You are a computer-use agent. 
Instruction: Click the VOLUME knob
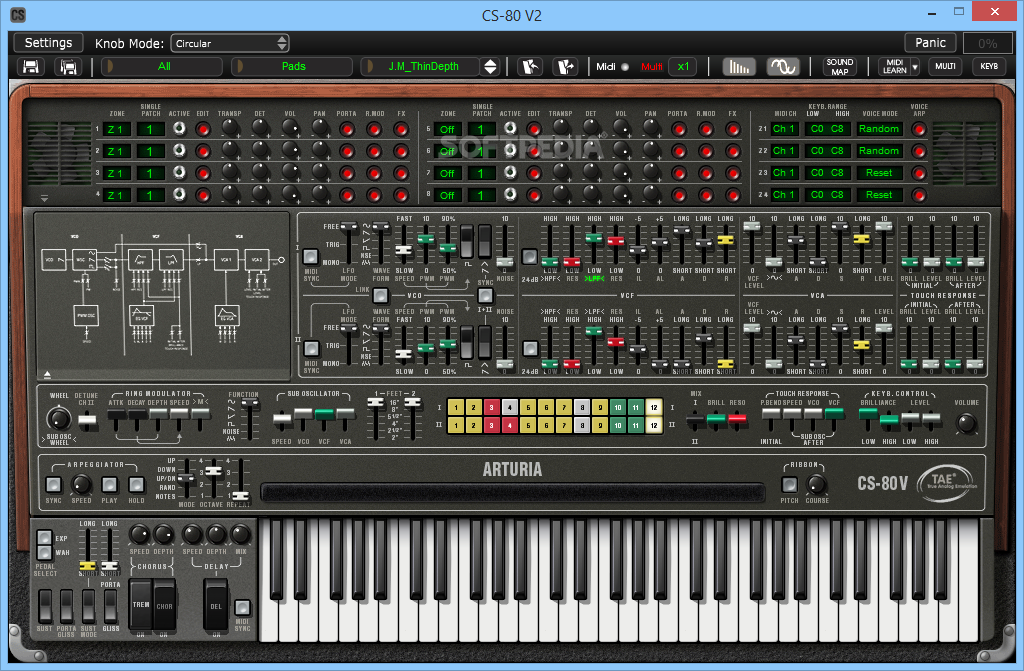[966, 423]
